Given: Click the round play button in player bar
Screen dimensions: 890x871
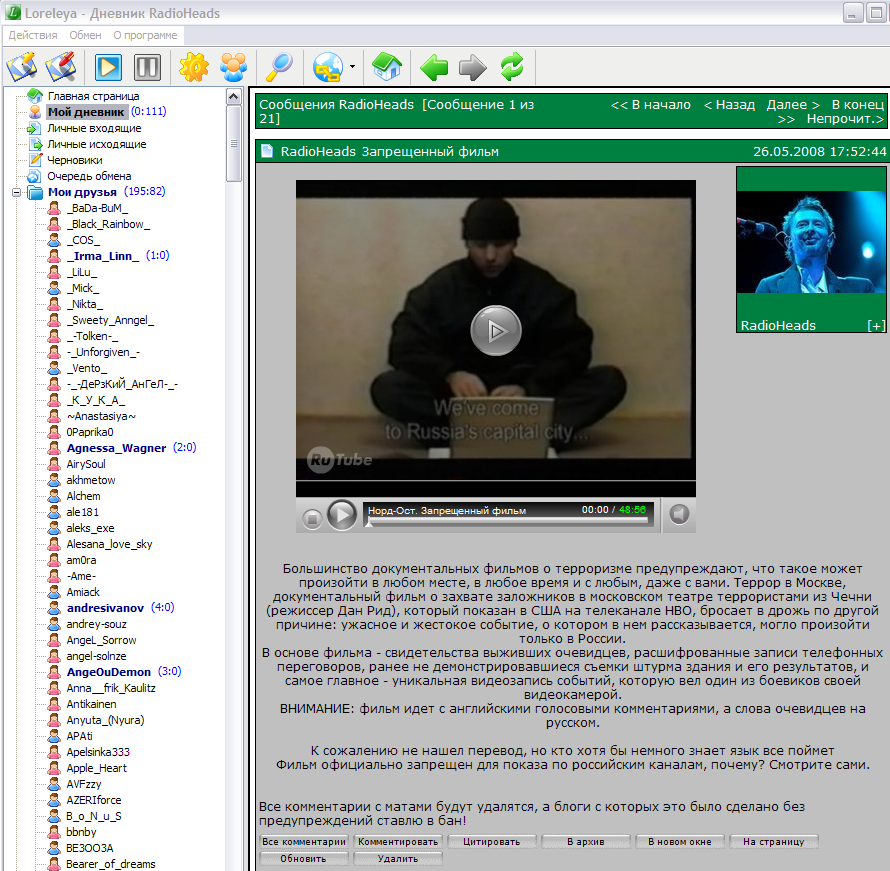Looking at the screenshot, I should point(342,515).
